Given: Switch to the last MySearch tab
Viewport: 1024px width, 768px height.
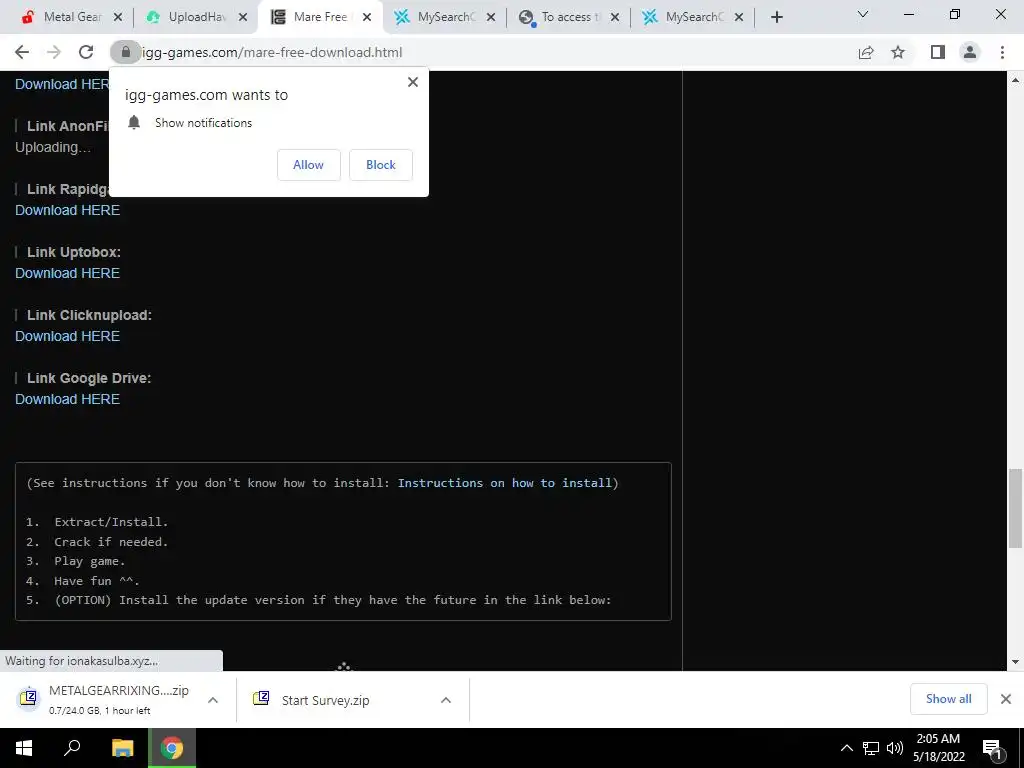Looking at the screenshot, I should [x=692, y=17].
